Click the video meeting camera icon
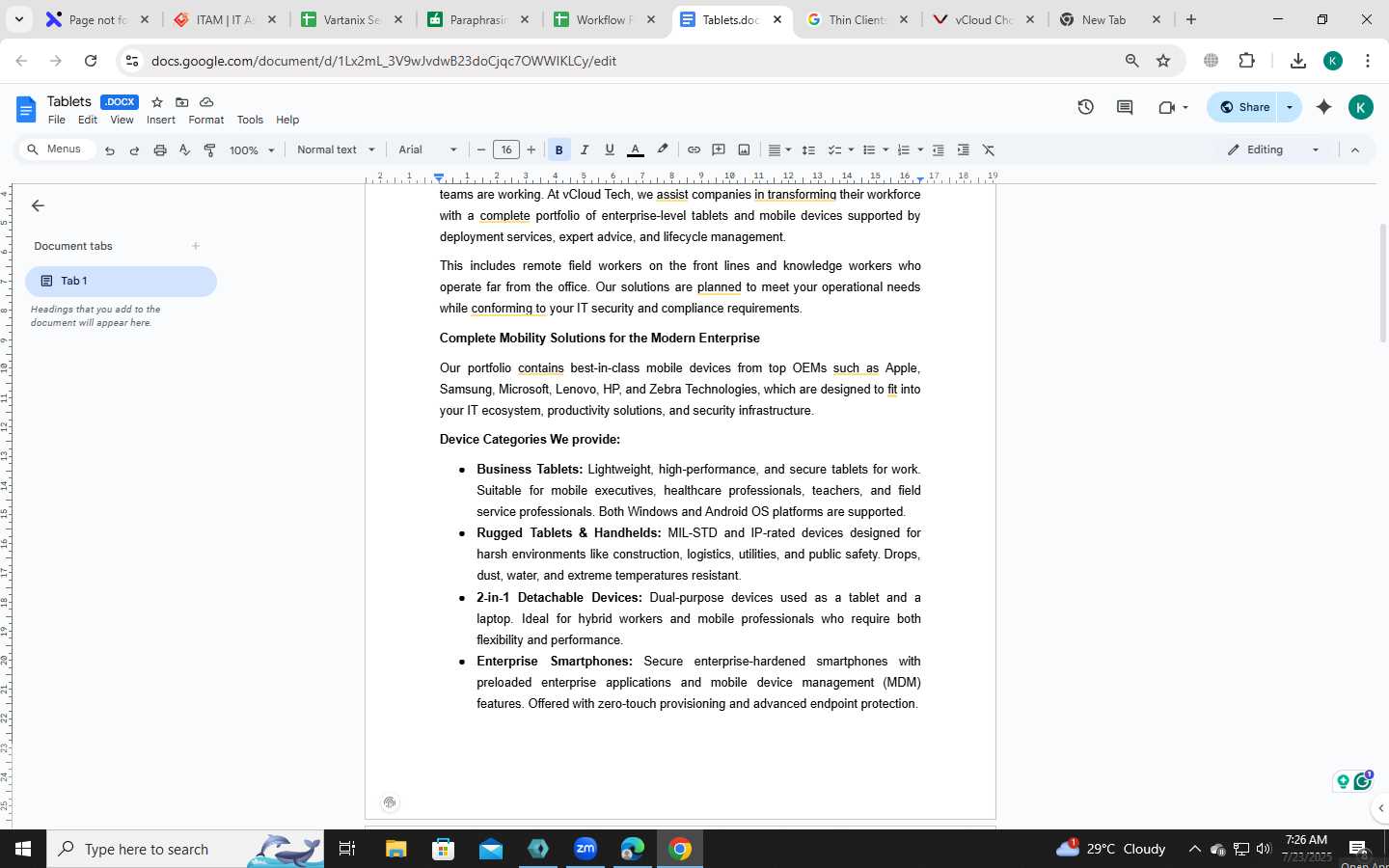The width and height of the screenshot is (1389, 868). [1166, 107]
